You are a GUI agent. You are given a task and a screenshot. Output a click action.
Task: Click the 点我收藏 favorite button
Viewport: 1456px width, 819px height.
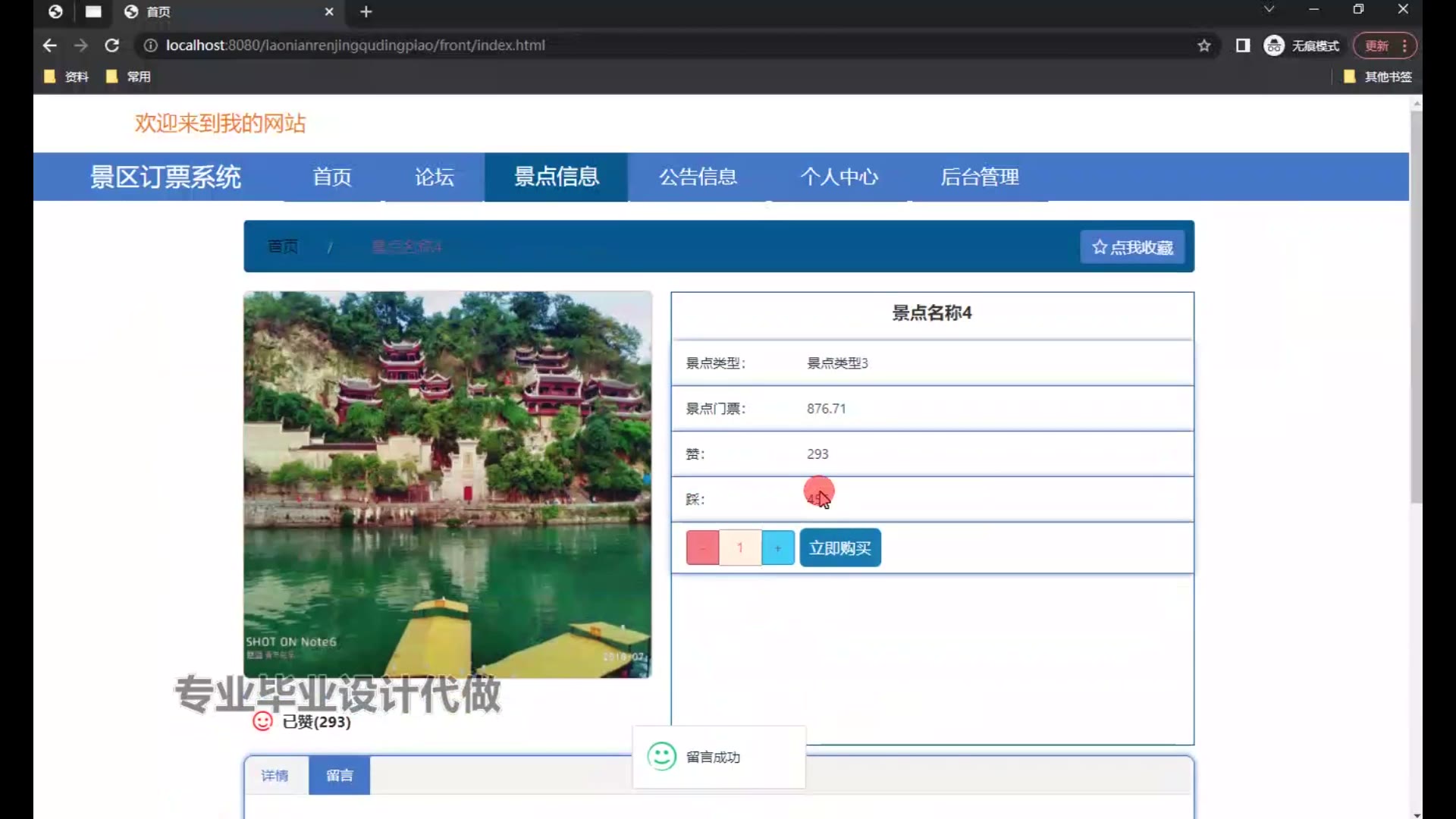click(1132, 247)
